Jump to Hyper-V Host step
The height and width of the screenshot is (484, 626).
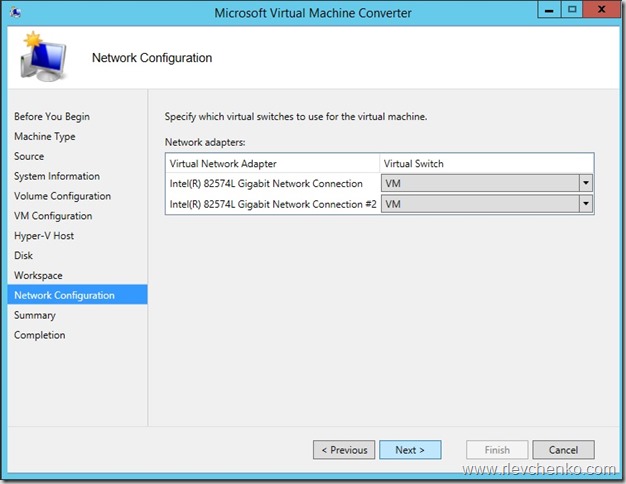pyautogui.click(x=44, y=236)
